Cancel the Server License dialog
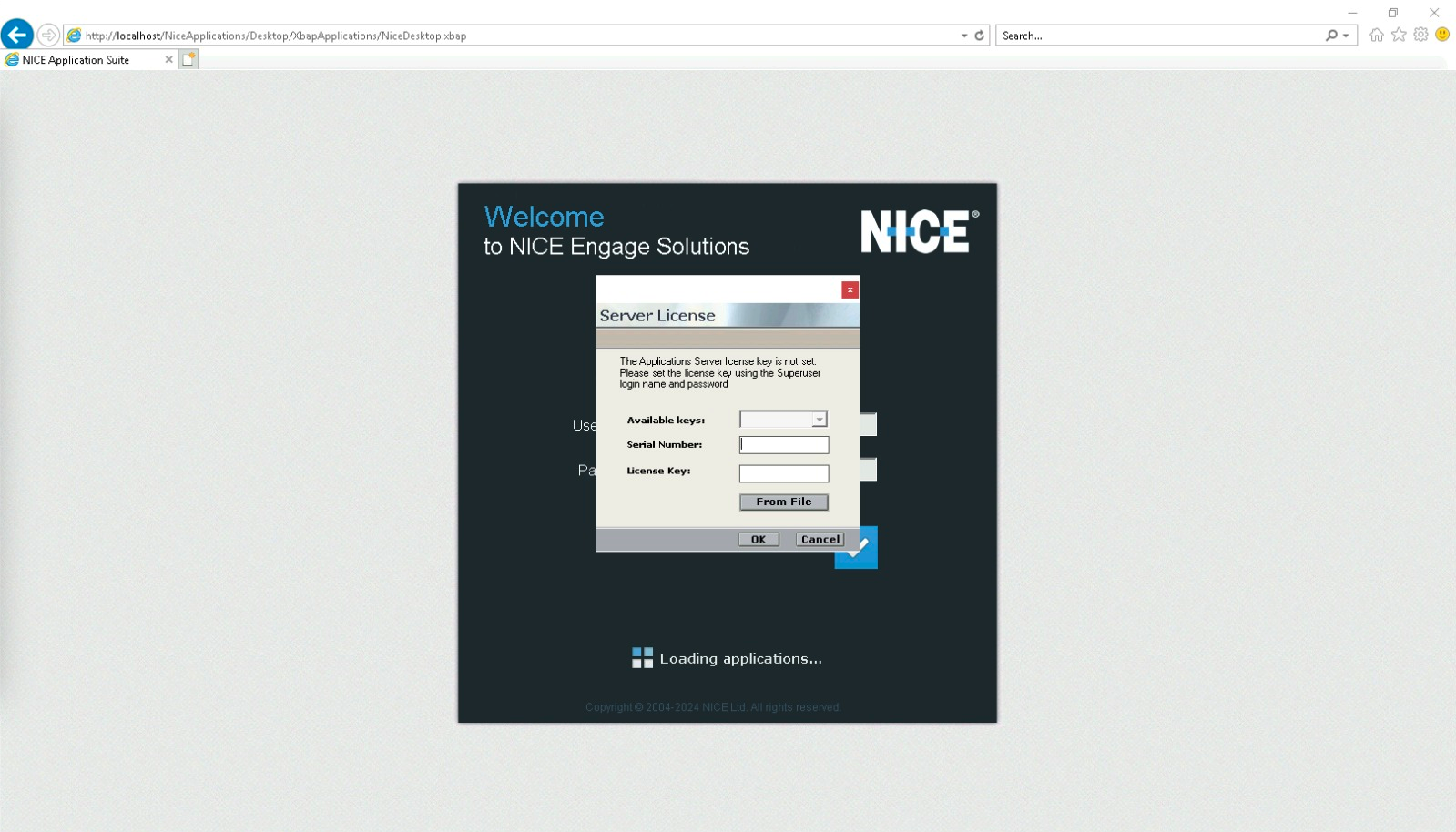The height and width of the screenshot is (832, 1456). coord(820,540)
